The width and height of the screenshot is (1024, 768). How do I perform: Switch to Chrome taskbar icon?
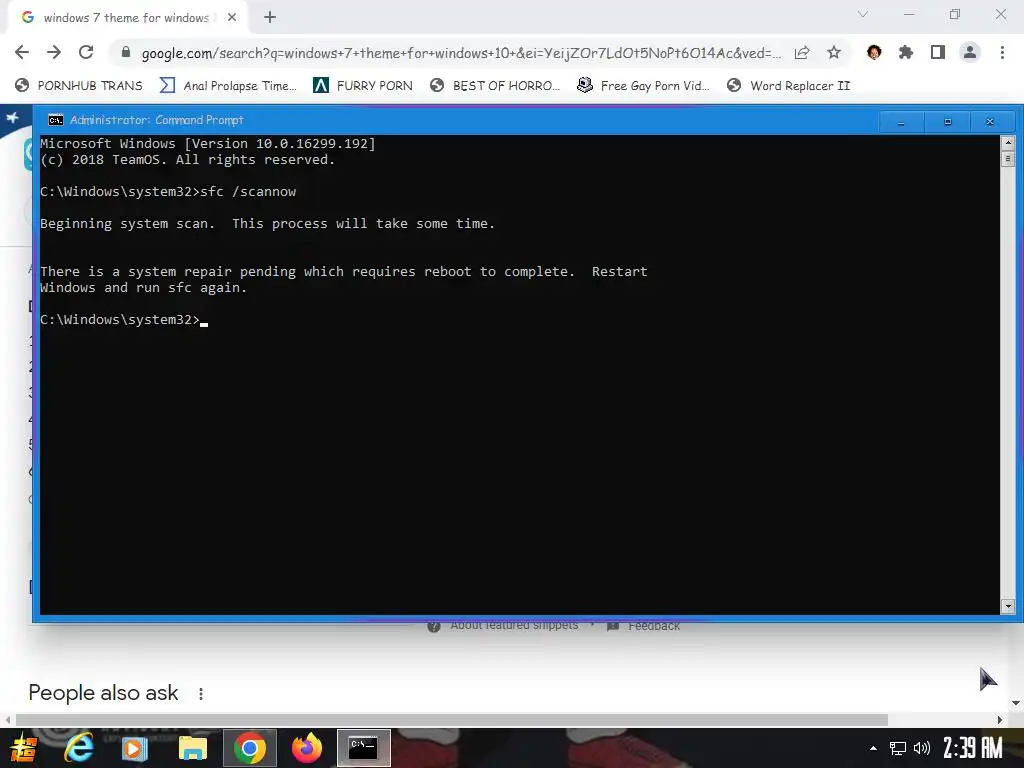tap(249, 748)
